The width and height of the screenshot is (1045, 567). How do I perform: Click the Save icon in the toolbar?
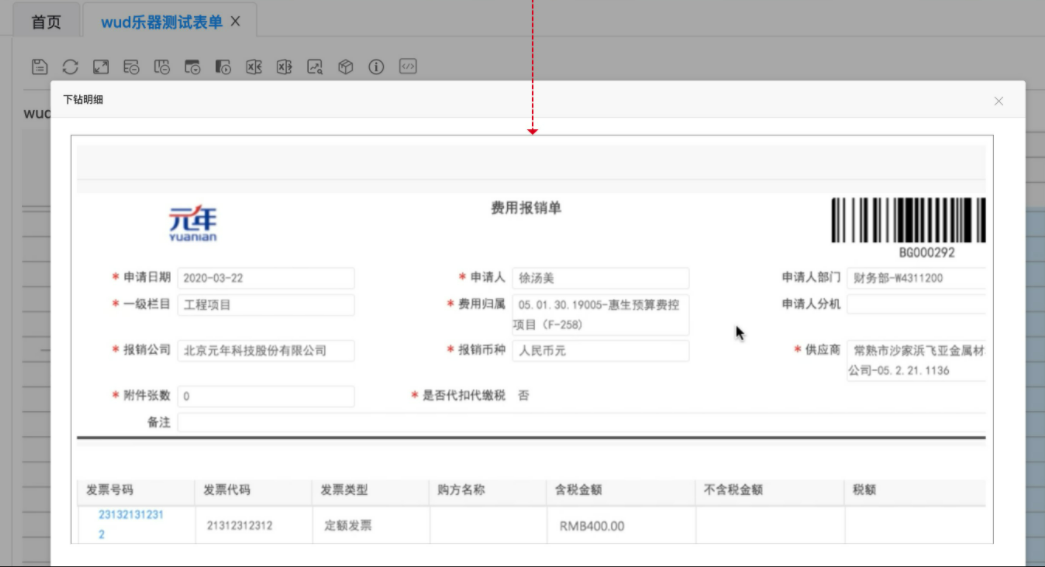40,67
